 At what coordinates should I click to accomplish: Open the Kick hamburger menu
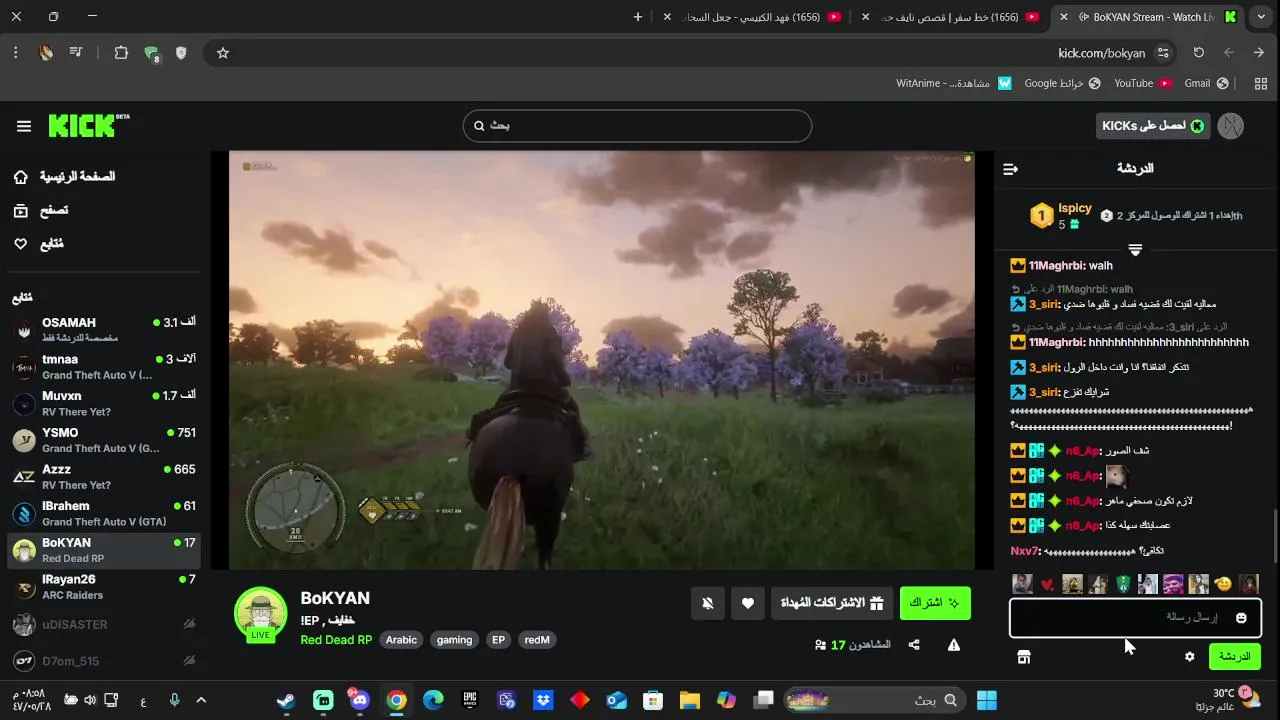(x=24, y=126)
